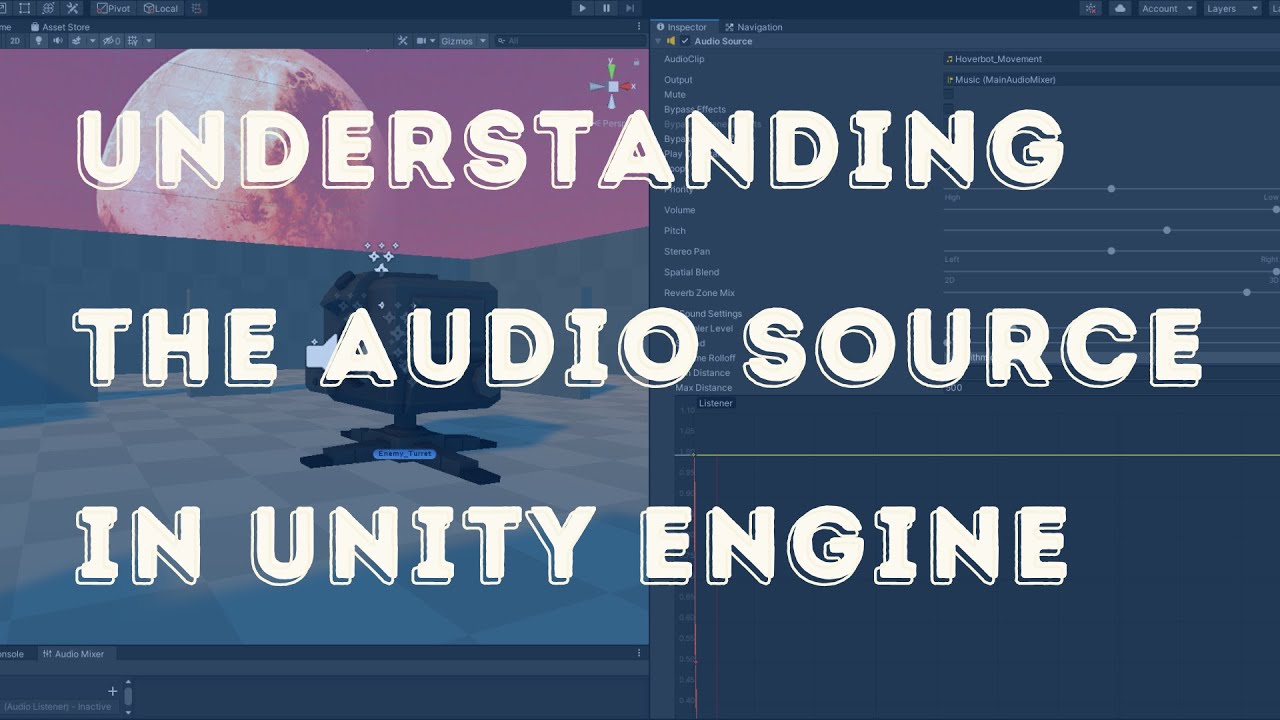This screenshot has height=720, width=1280.
Task: Open the scene effects dropdown arrow
Action: (92, 41)
